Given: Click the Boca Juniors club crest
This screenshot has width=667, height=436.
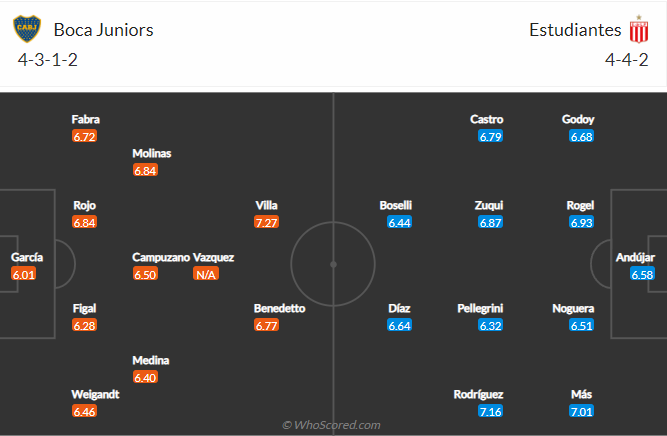Looking at the screenshot, I should [x=27, y=29].
